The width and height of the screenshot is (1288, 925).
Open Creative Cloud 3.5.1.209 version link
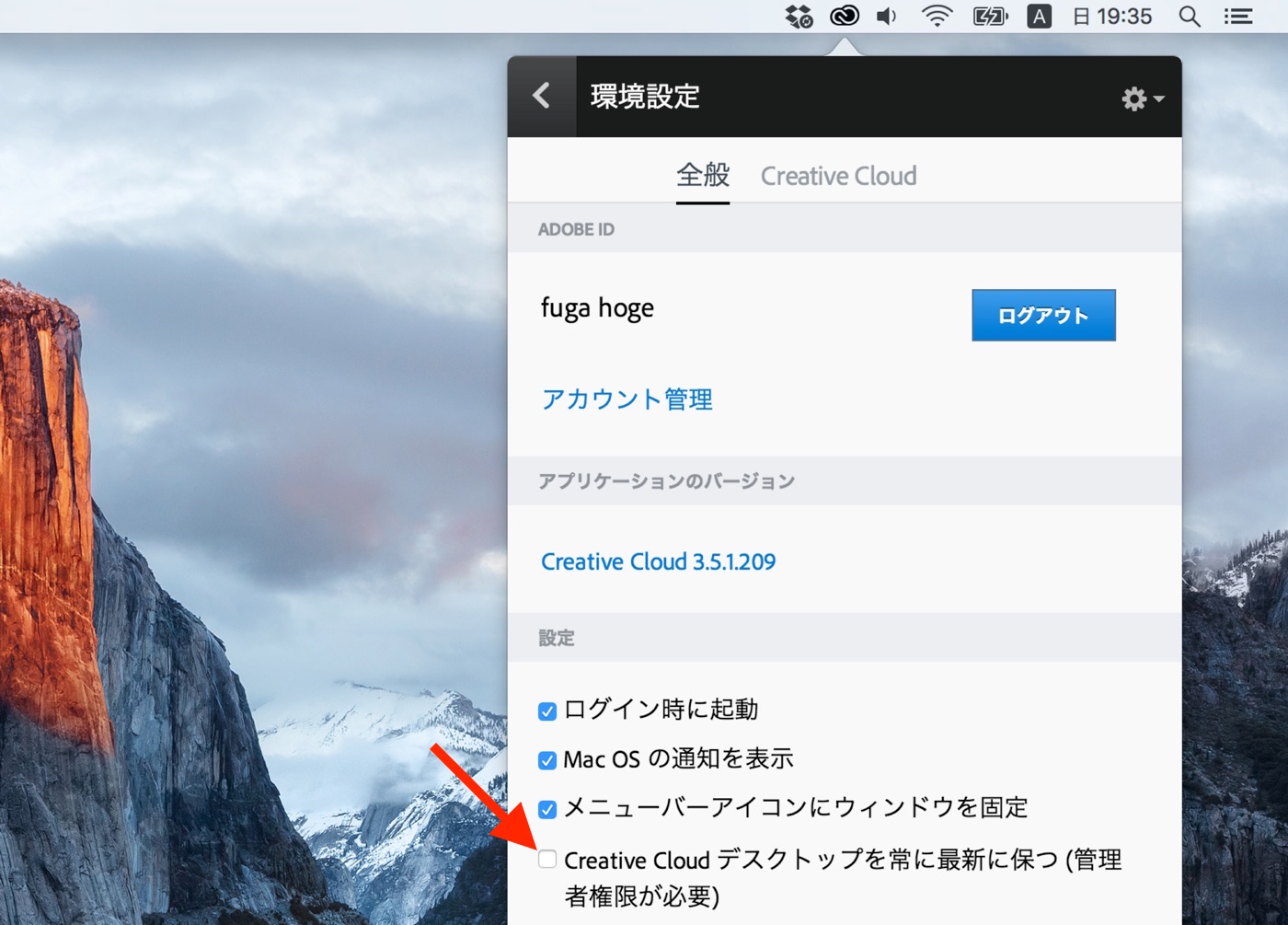[x=658, y=561]
